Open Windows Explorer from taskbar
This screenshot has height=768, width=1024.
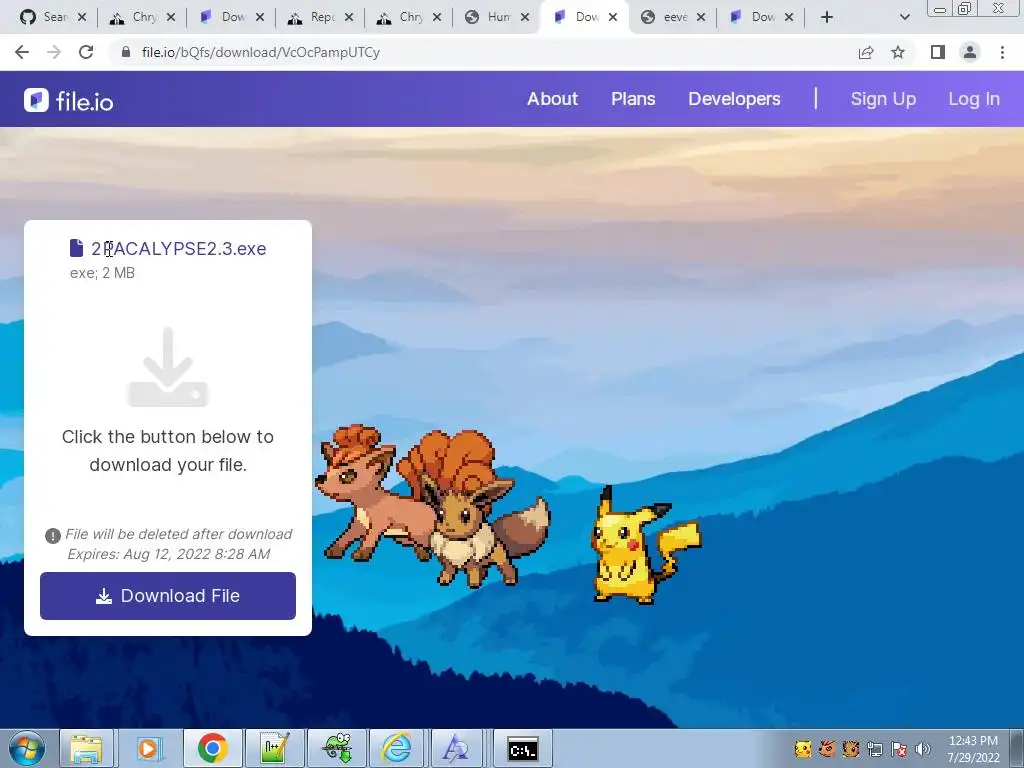(86, 748)
